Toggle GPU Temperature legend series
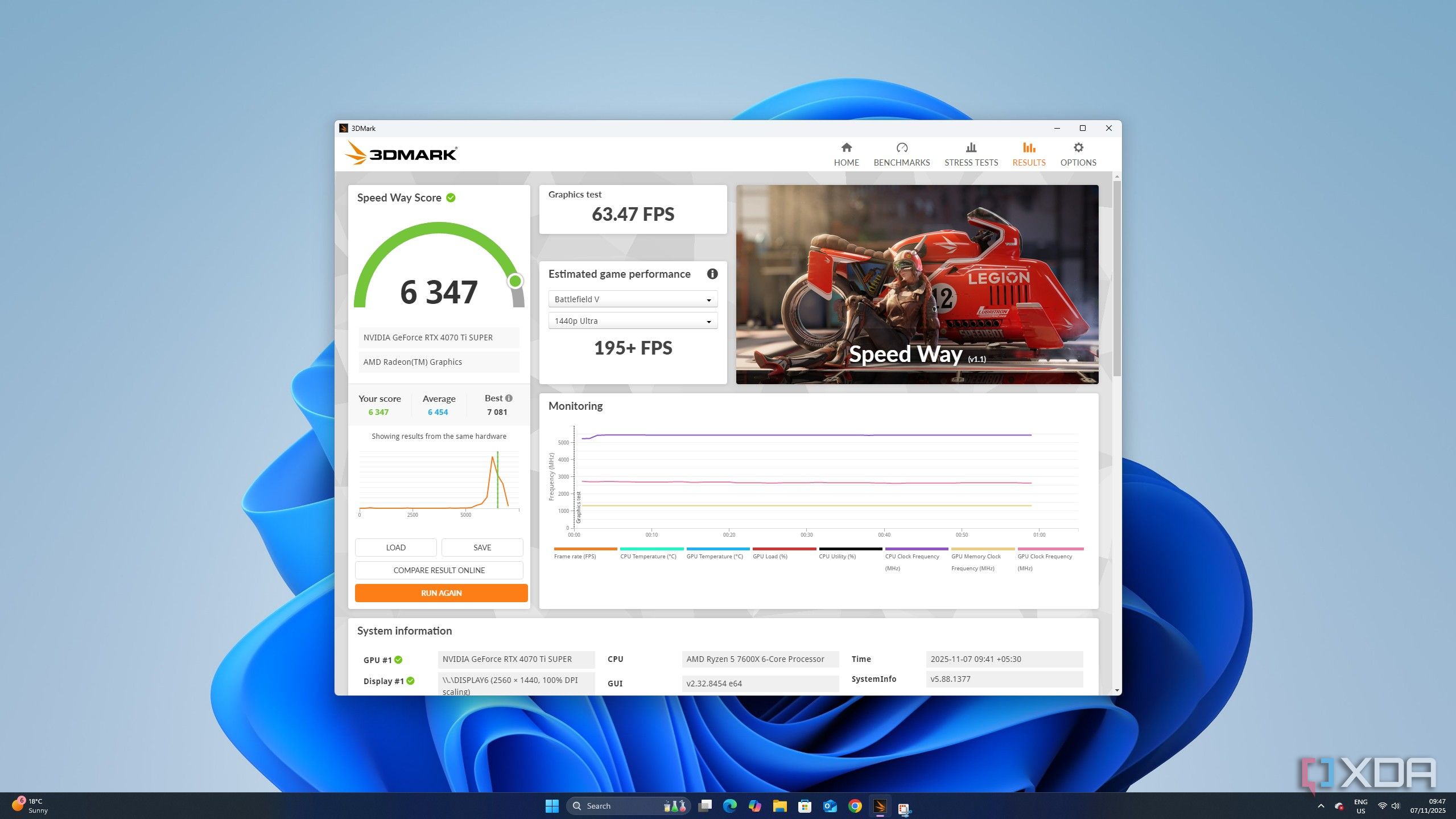The height and width of the screenshot is (819, 1456). pos(714,556)
